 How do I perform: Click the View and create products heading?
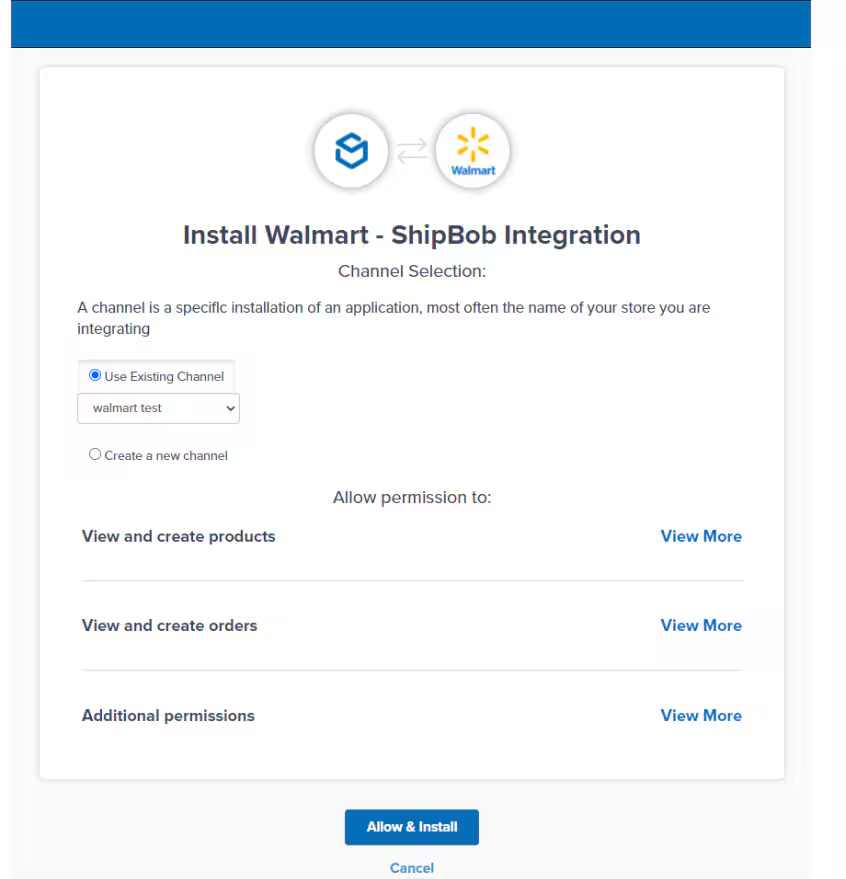pos(178,536)
